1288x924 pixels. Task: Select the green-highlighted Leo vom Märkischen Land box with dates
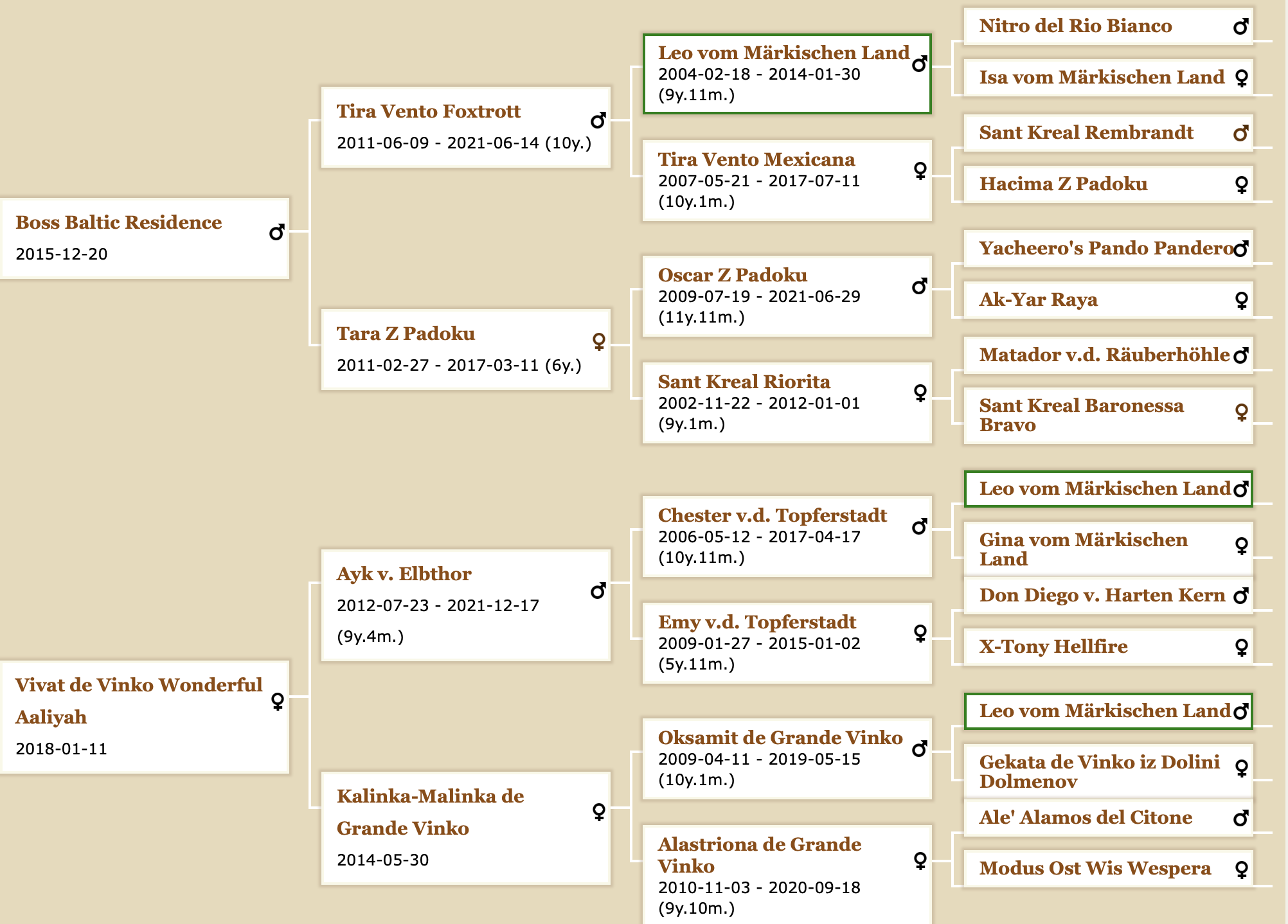(x=787, y=74)
